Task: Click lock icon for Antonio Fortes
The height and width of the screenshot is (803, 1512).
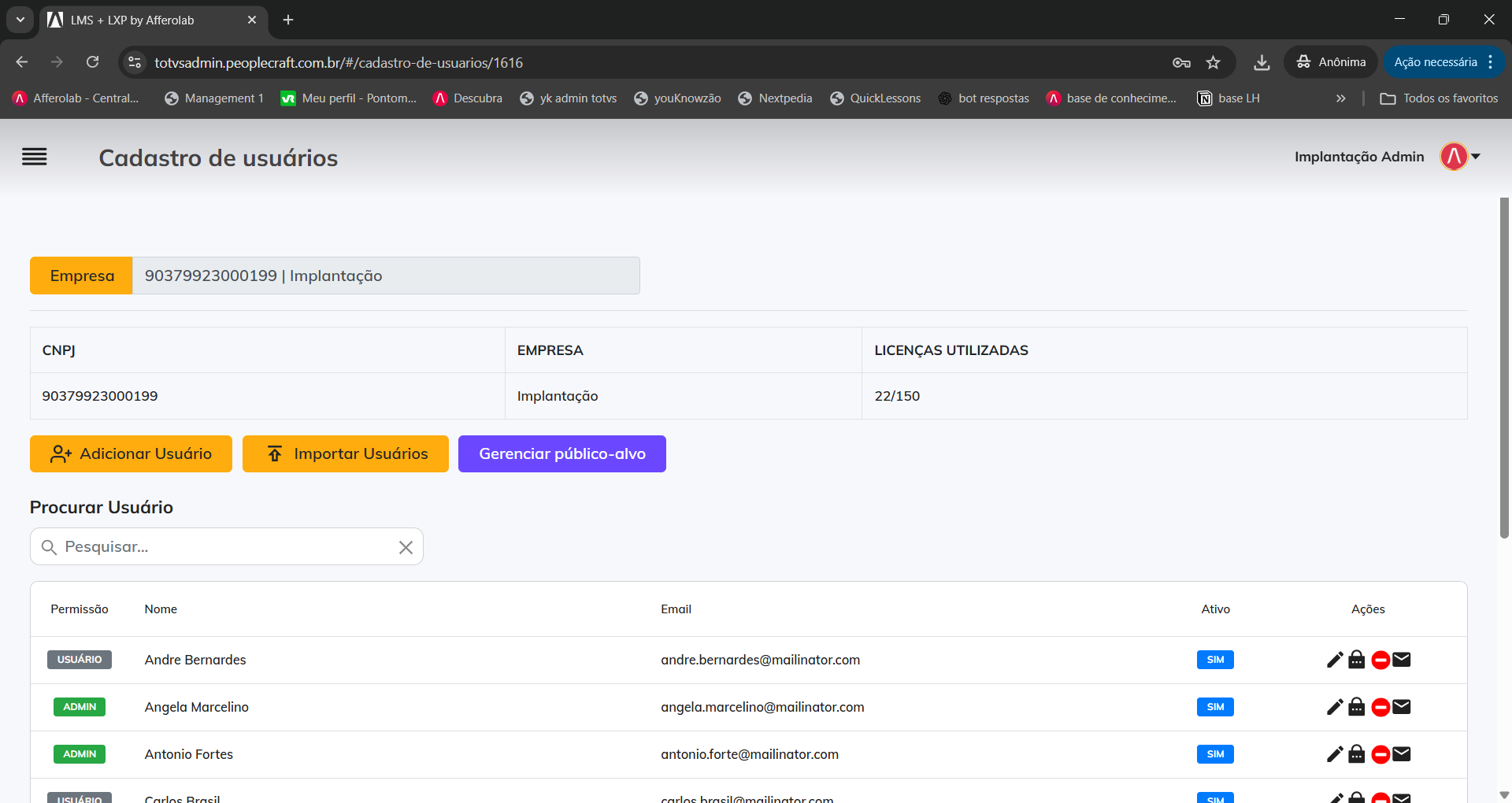Action: point(1356,754)
